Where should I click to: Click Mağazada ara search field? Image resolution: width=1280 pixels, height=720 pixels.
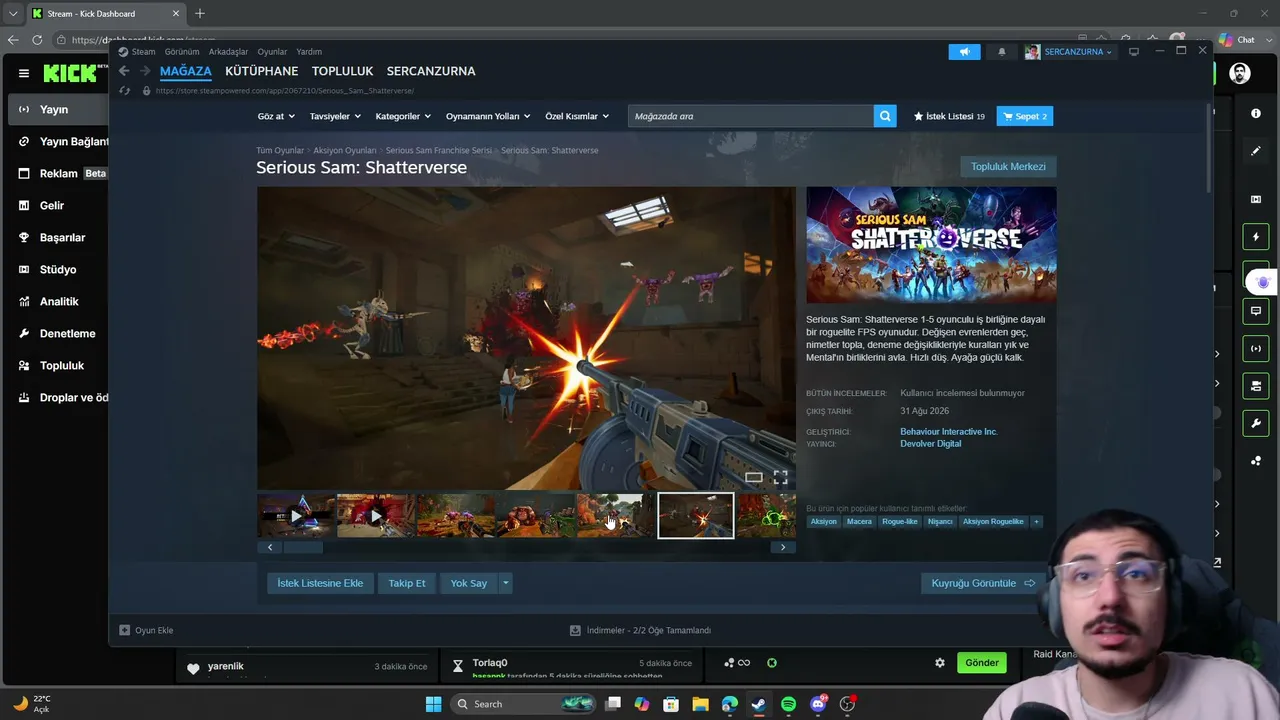click(751, 116)
